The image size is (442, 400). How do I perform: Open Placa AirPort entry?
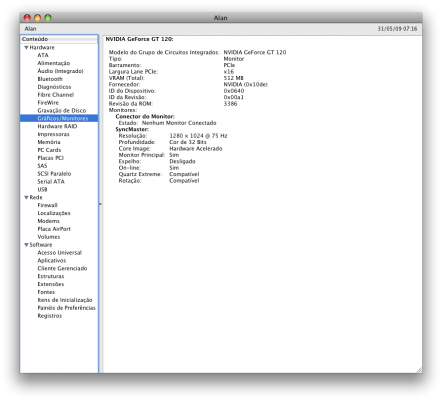[x=54, y=229]
